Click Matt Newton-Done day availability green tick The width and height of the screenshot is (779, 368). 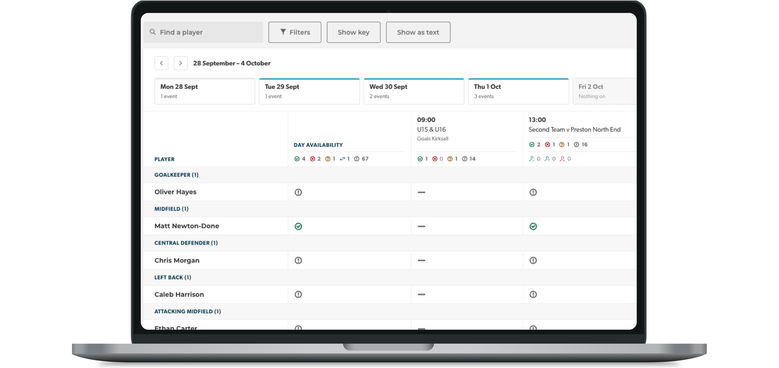point(298,226)
